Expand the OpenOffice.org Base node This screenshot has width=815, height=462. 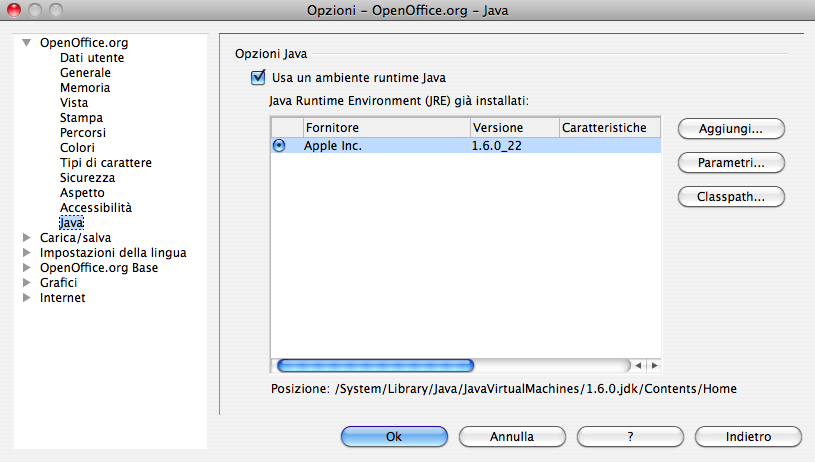point(26,268)
